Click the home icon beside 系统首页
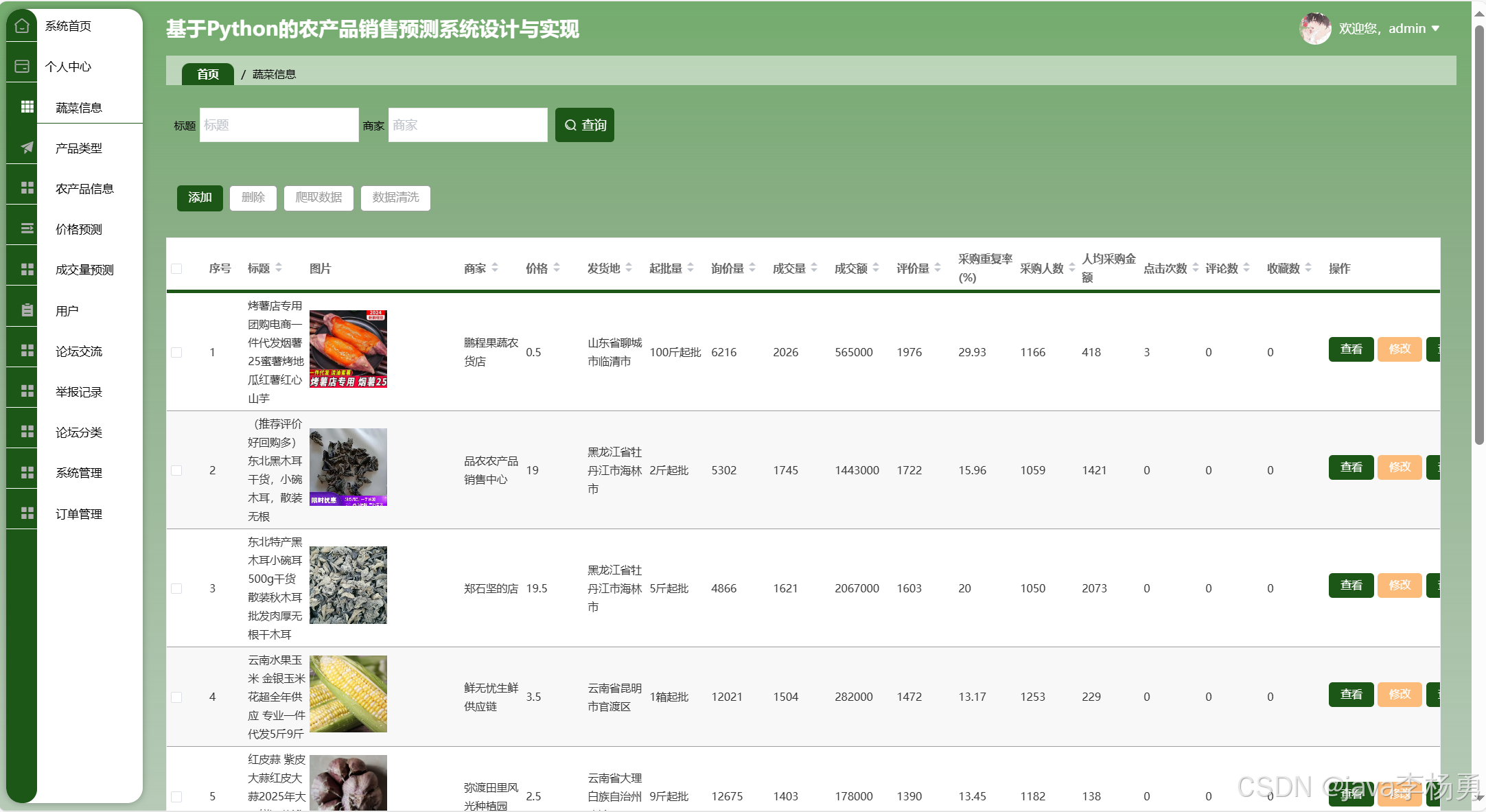1486x812 pixels. (22, 26)
